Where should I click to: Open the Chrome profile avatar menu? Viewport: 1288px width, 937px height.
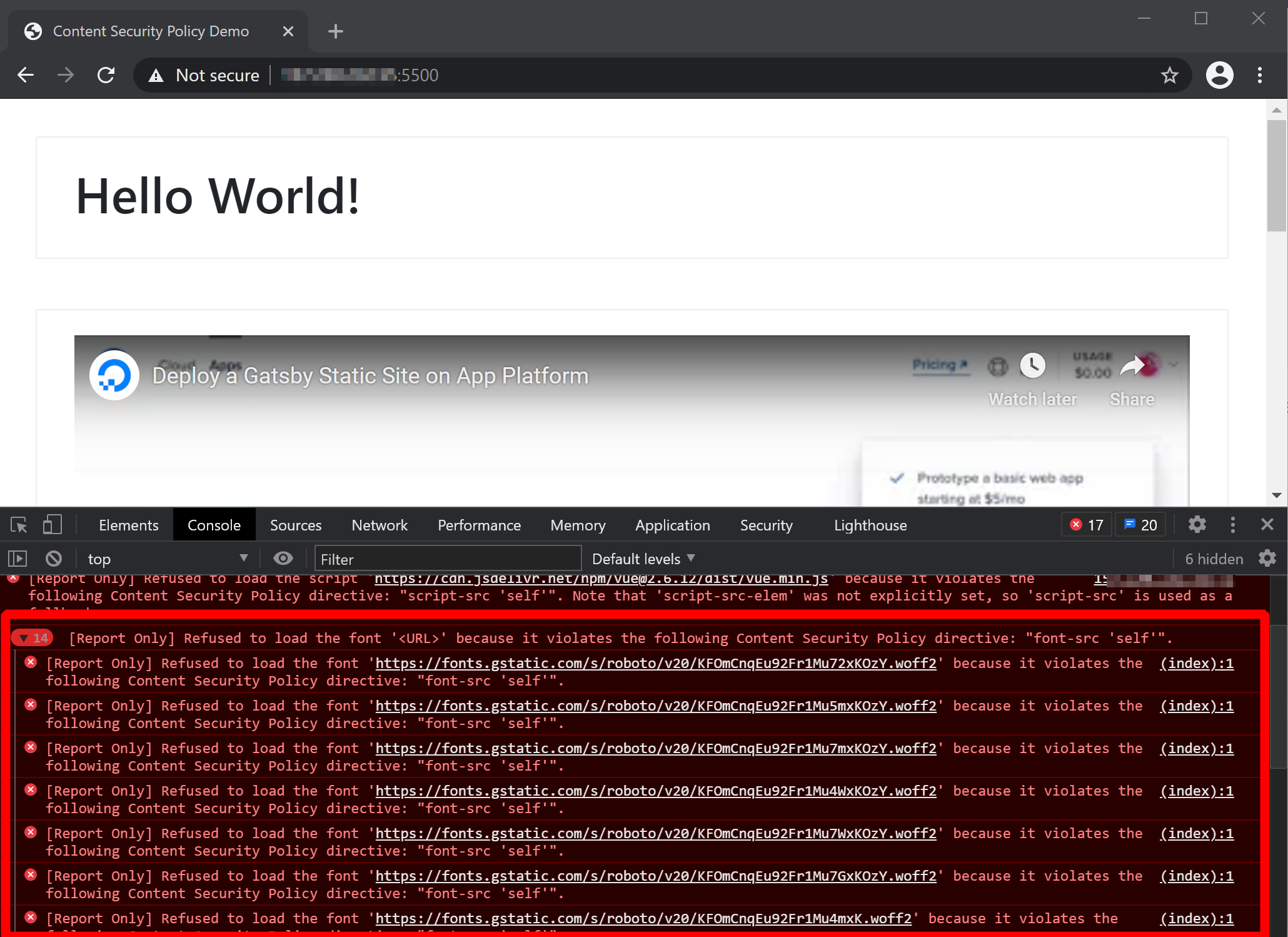click(1219, 75)
